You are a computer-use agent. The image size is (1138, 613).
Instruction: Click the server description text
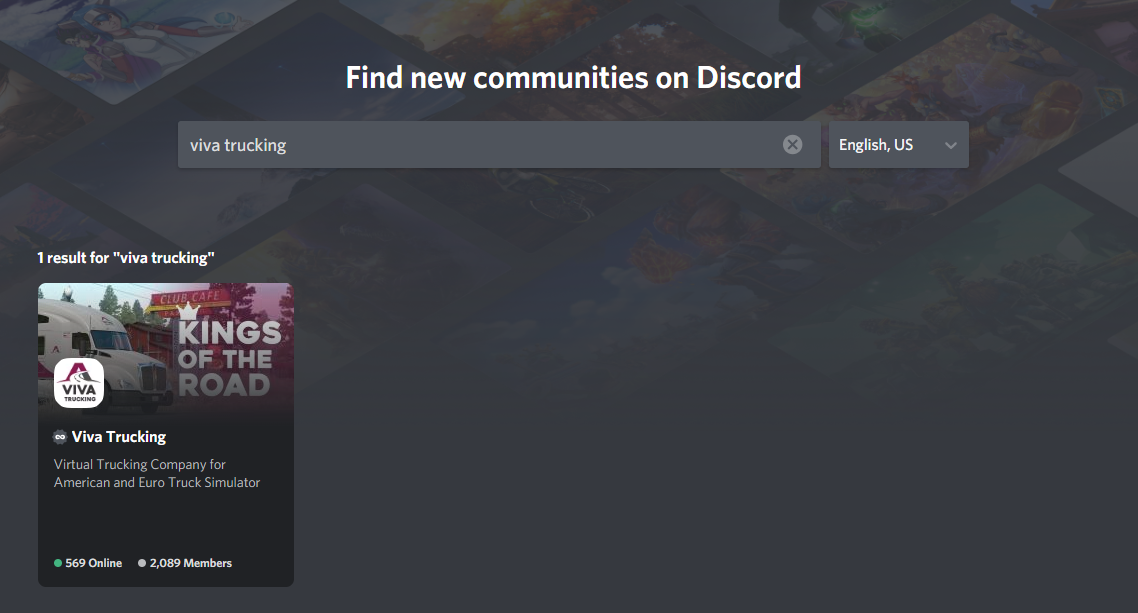157,473
